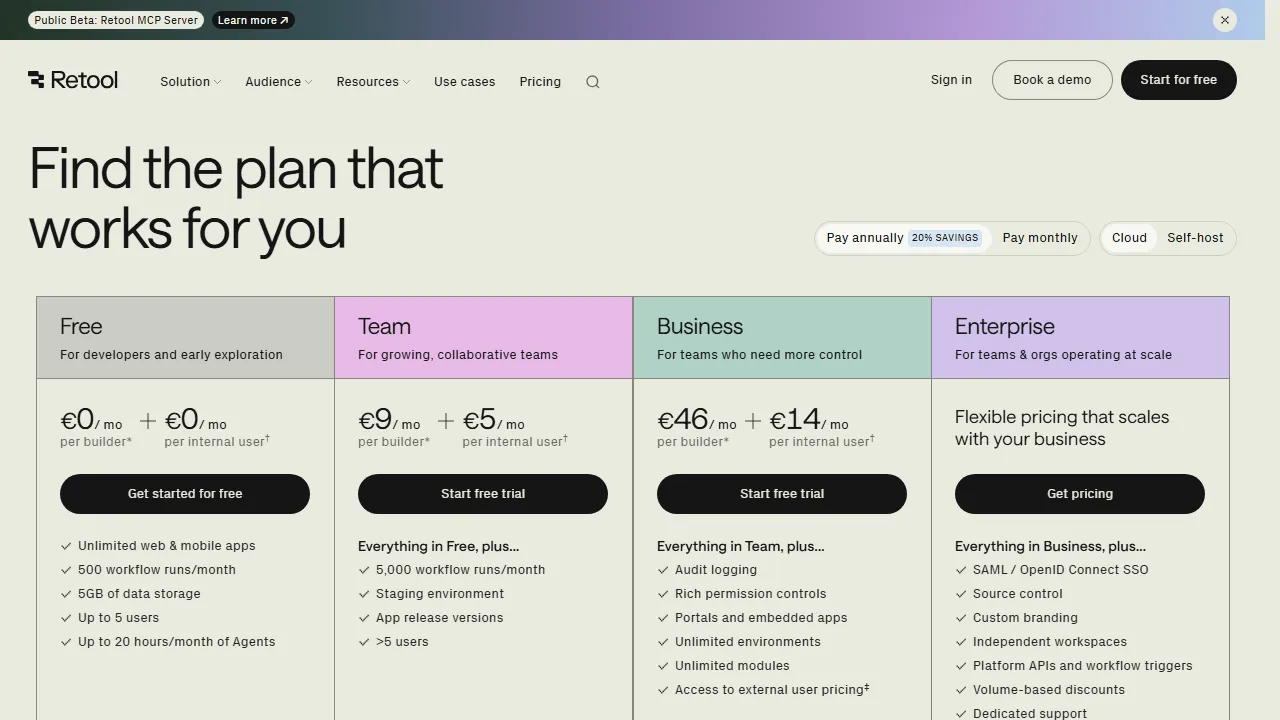Image resolution: width=1280 pixels, height=720 pixels.
Task: Click checkmark beside Staging environment
Action: pyautogui.click(x=364, y=594)
